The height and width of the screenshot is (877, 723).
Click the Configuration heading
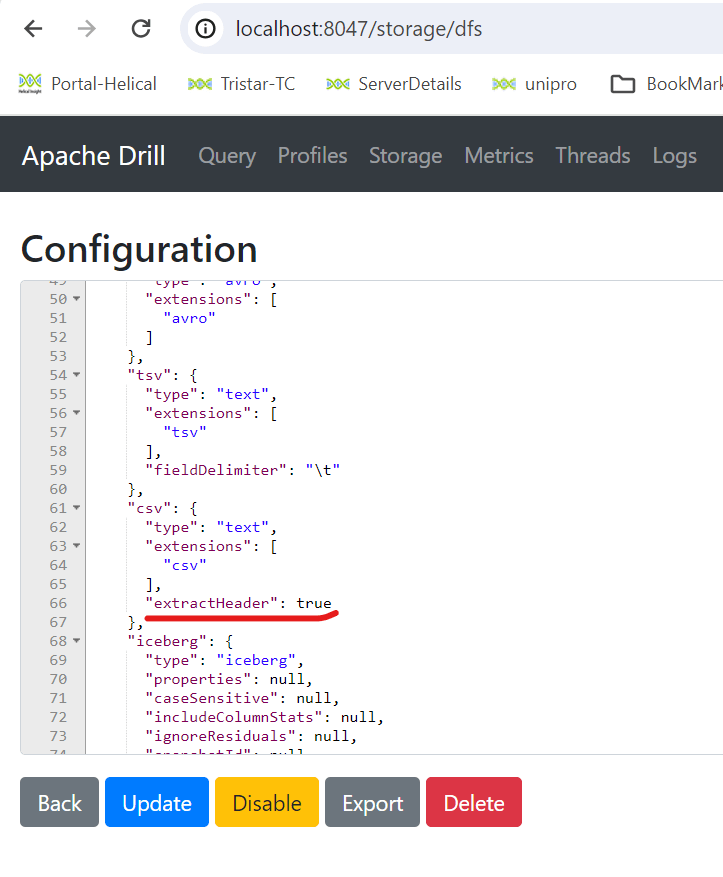click(x=139, y=249)
